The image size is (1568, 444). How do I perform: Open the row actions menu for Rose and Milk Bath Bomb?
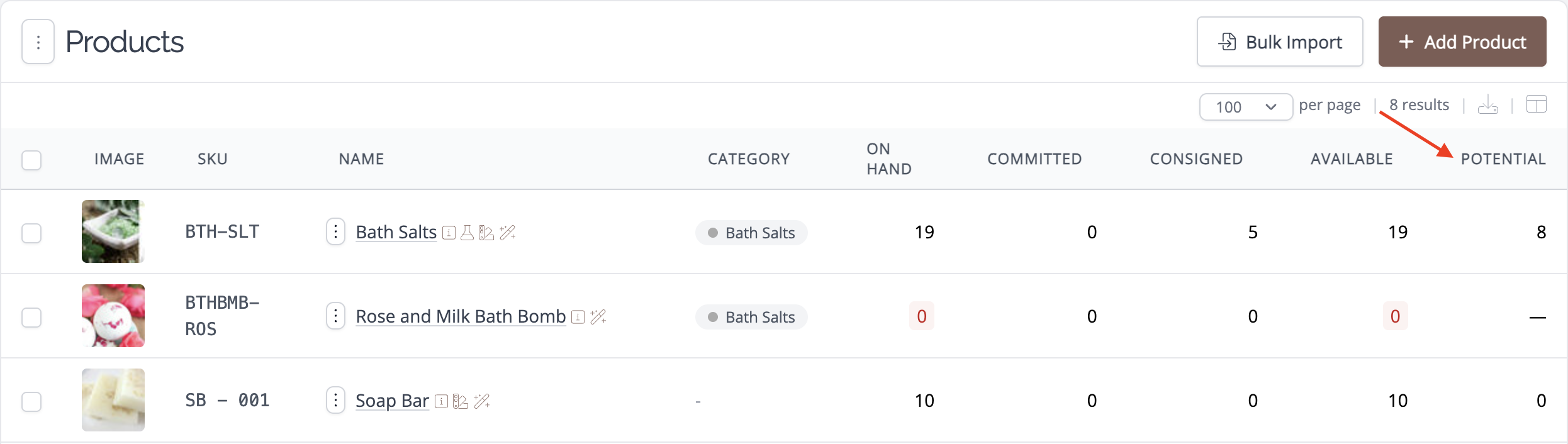pyautogui.click(x=335, y=316)
